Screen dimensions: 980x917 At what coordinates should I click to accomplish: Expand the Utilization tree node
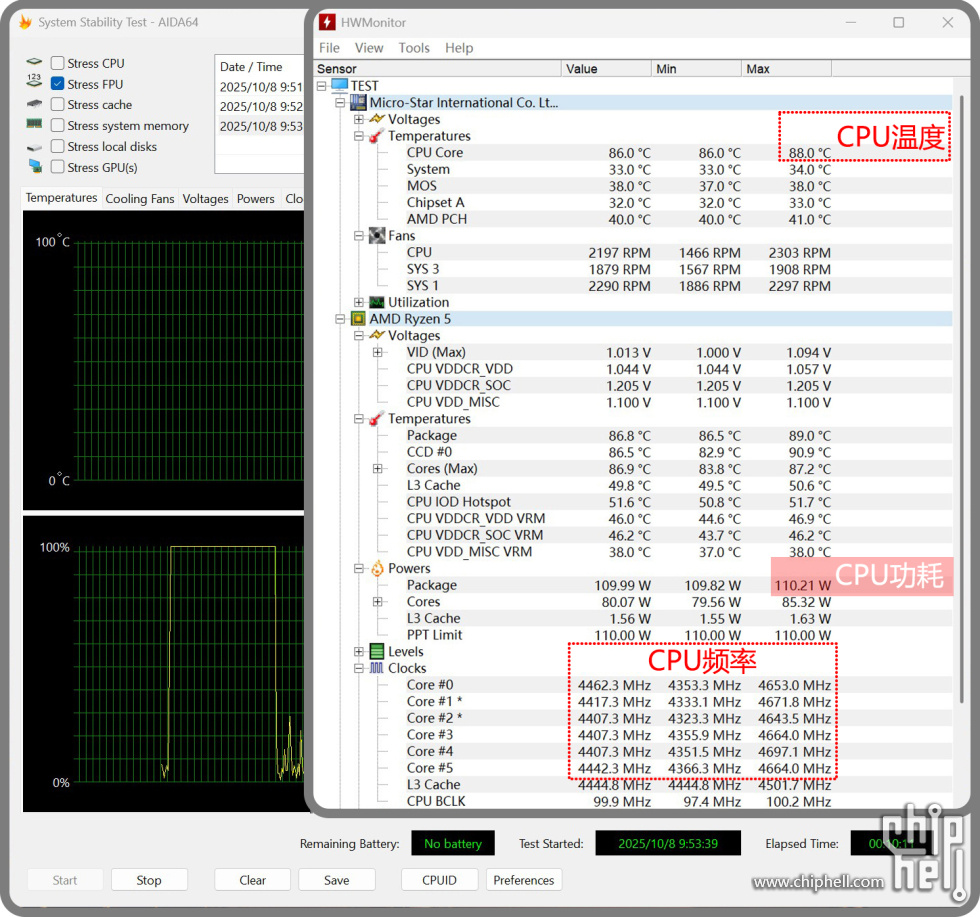pos(359,302)
